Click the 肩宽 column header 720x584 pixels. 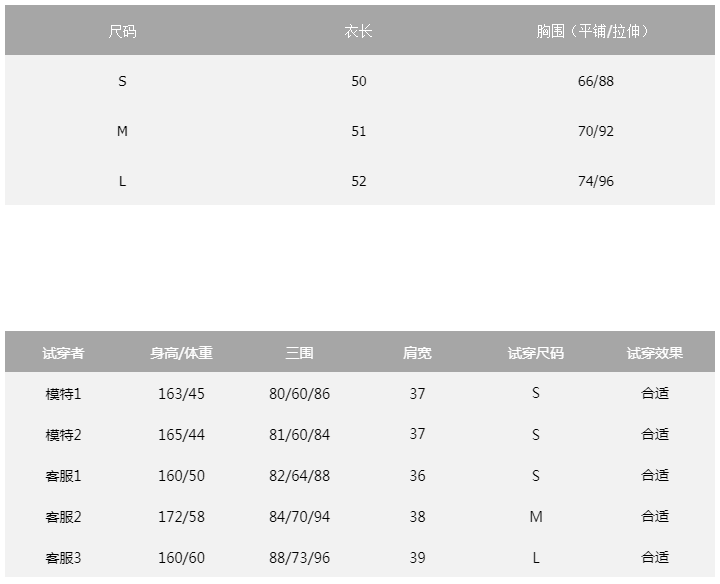click(x=417, y=353)
